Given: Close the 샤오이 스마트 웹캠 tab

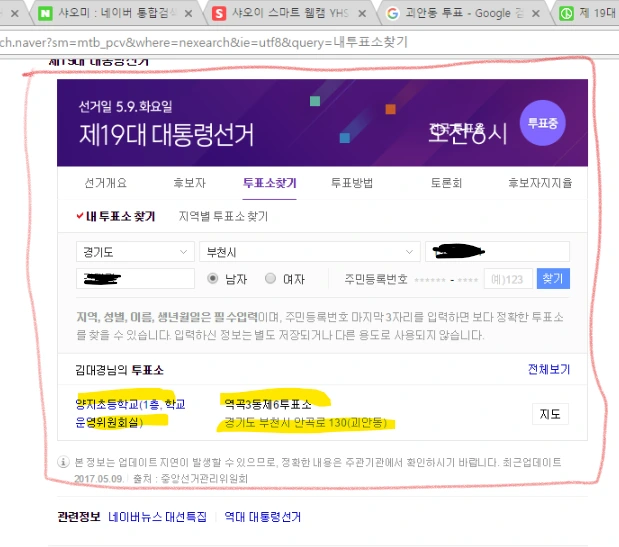Looking at the screenshot, I should click(x=362, y=13).
